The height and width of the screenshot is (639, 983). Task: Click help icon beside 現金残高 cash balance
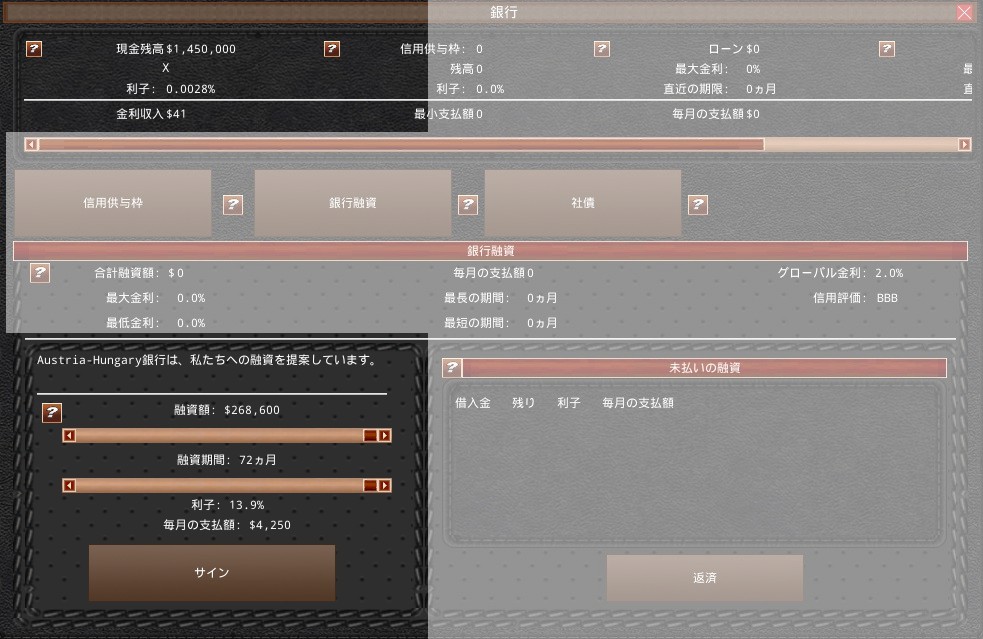[34, 49]
